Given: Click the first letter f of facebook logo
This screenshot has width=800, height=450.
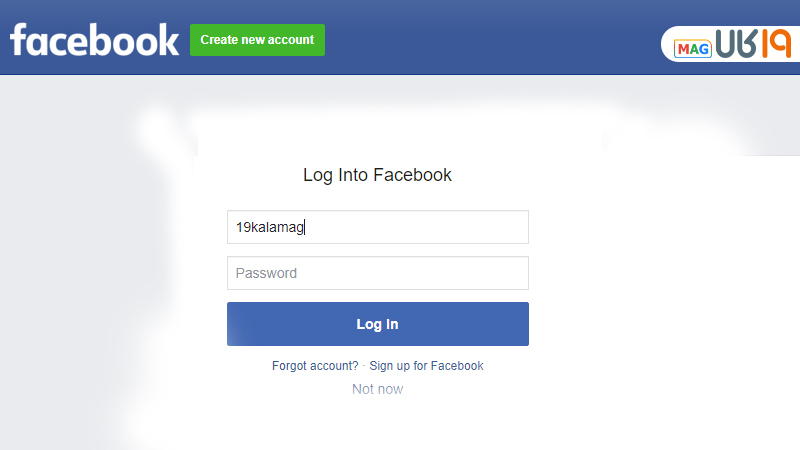Looking at the screenshot, I should click(19, 40).
